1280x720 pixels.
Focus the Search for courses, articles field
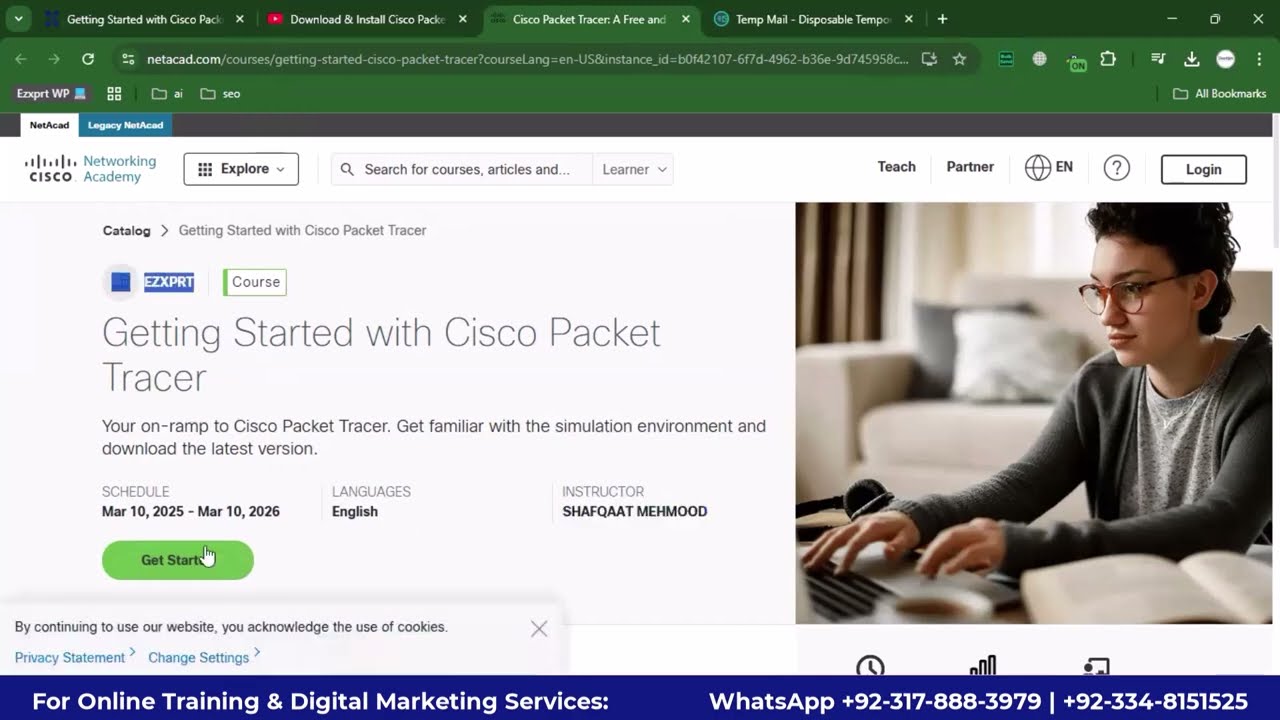[x=467, y=169]
